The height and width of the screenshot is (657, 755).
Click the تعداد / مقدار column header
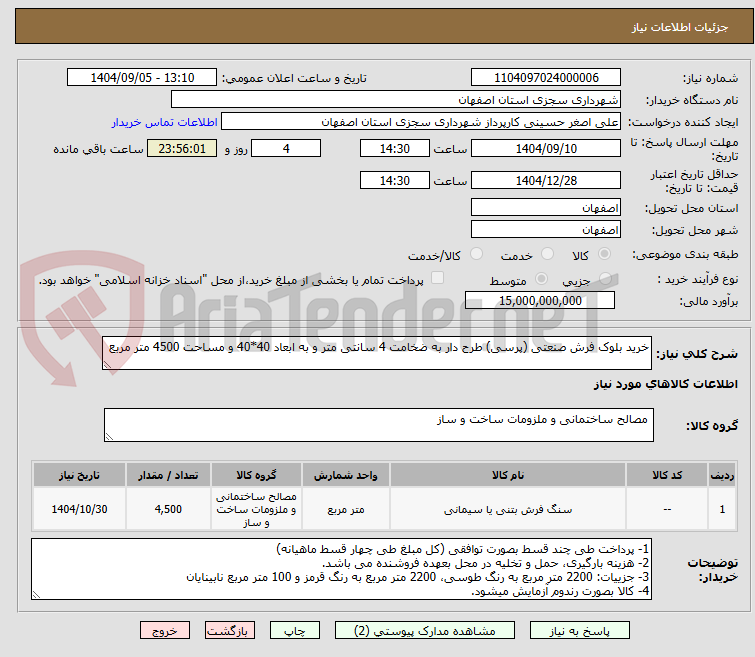pos(168,475)
